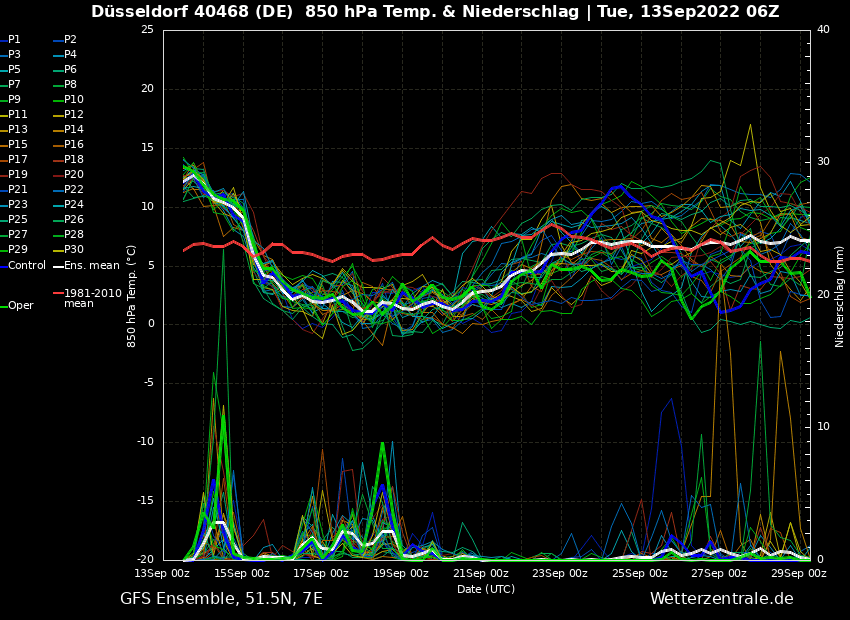Click the P10 legend entry
This screenshot has height=620, width=850.
coord(73,100)
